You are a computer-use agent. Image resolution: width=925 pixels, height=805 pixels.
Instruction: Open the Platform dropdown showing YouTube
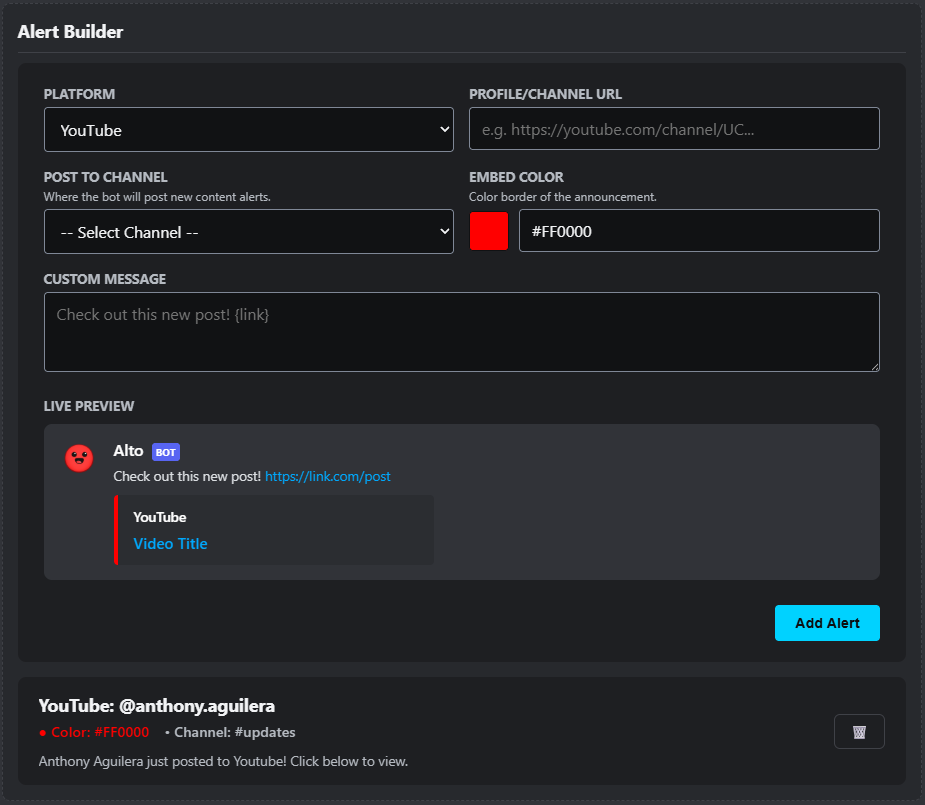tap(248, 130)
